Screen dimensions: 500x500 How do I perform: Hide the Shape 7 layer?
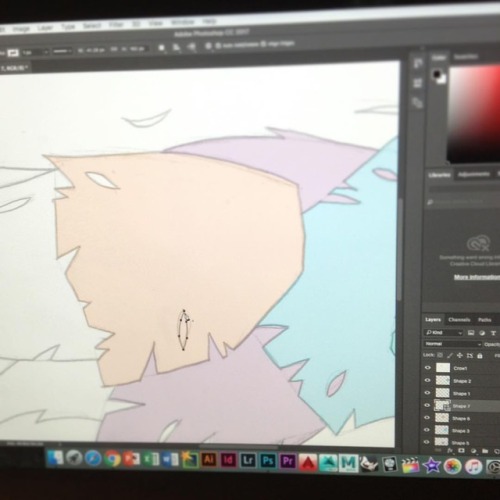[x=427, y=405]
